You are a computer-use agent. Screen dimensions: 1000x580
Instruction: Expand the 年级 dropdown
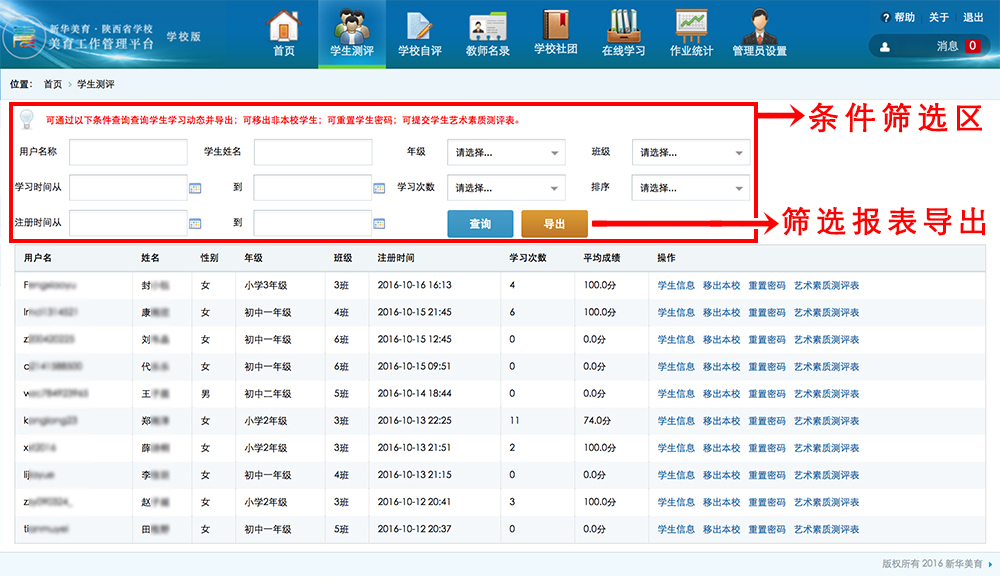point(508,153)
